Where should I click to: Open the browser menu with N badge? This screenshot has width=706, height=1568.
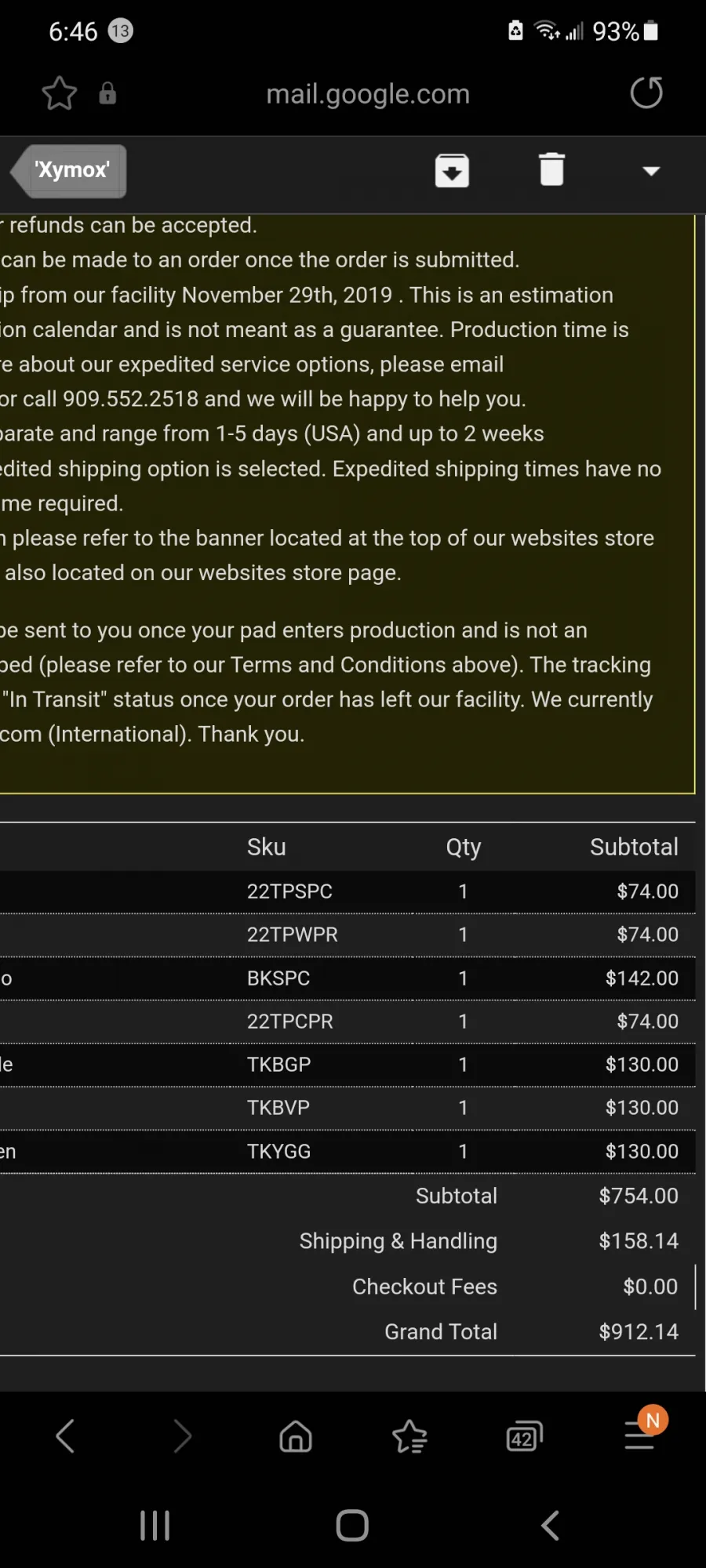tap(640, 1435)
